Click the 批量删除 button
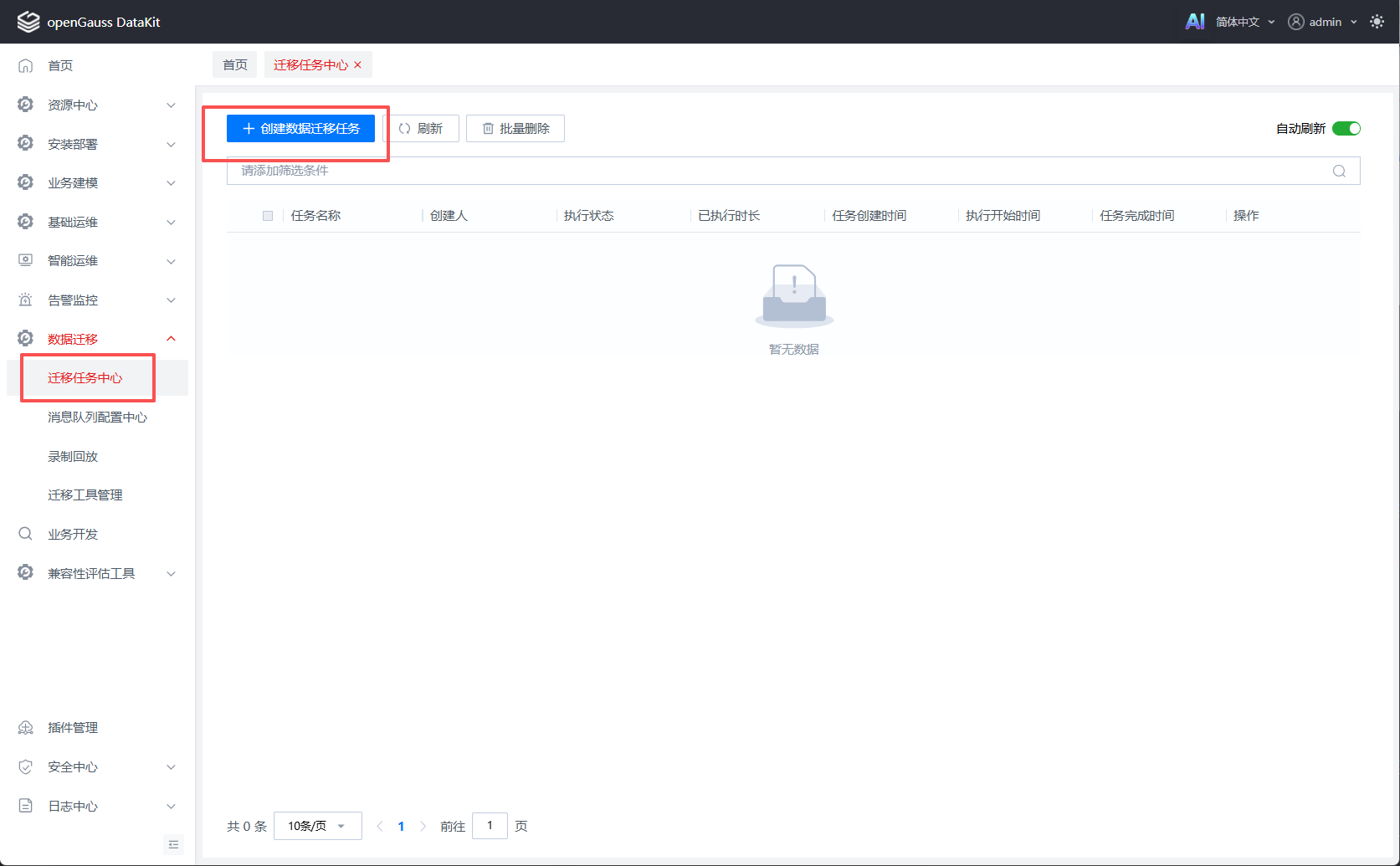Viewport: 1400px width, 866px height. click(x=515, y=128)
